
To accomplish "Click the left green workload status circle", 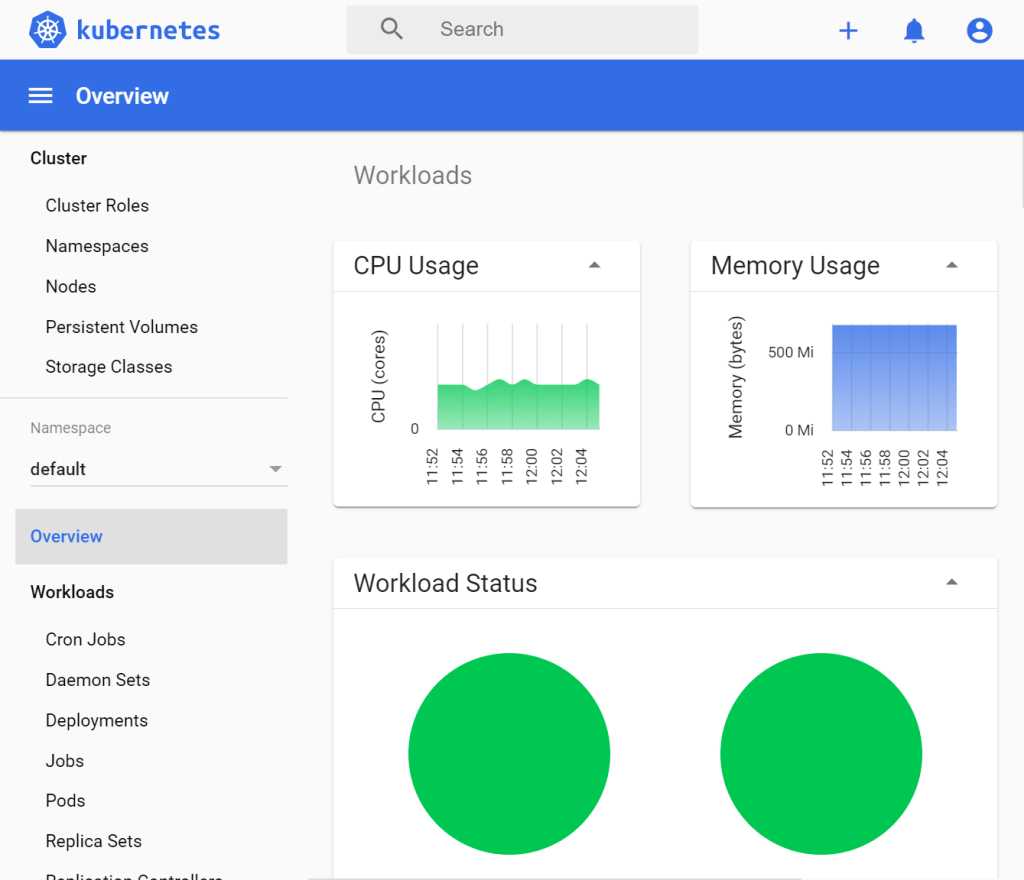I will click(x=509, y=754).
